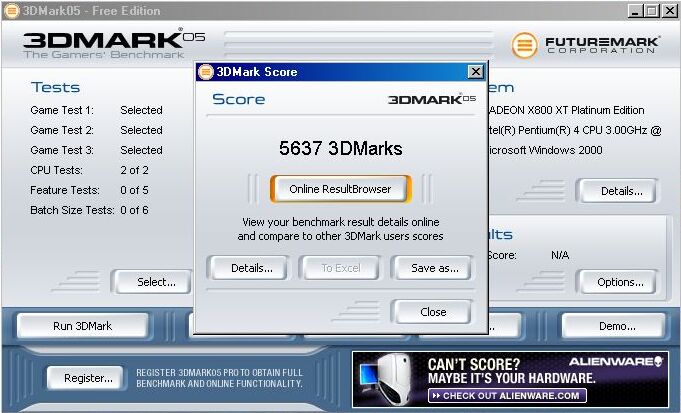The height and width of the screenshot is (413, 681).
Task: Click 'View your benchmark result details online' text
Action: point(340,222)
